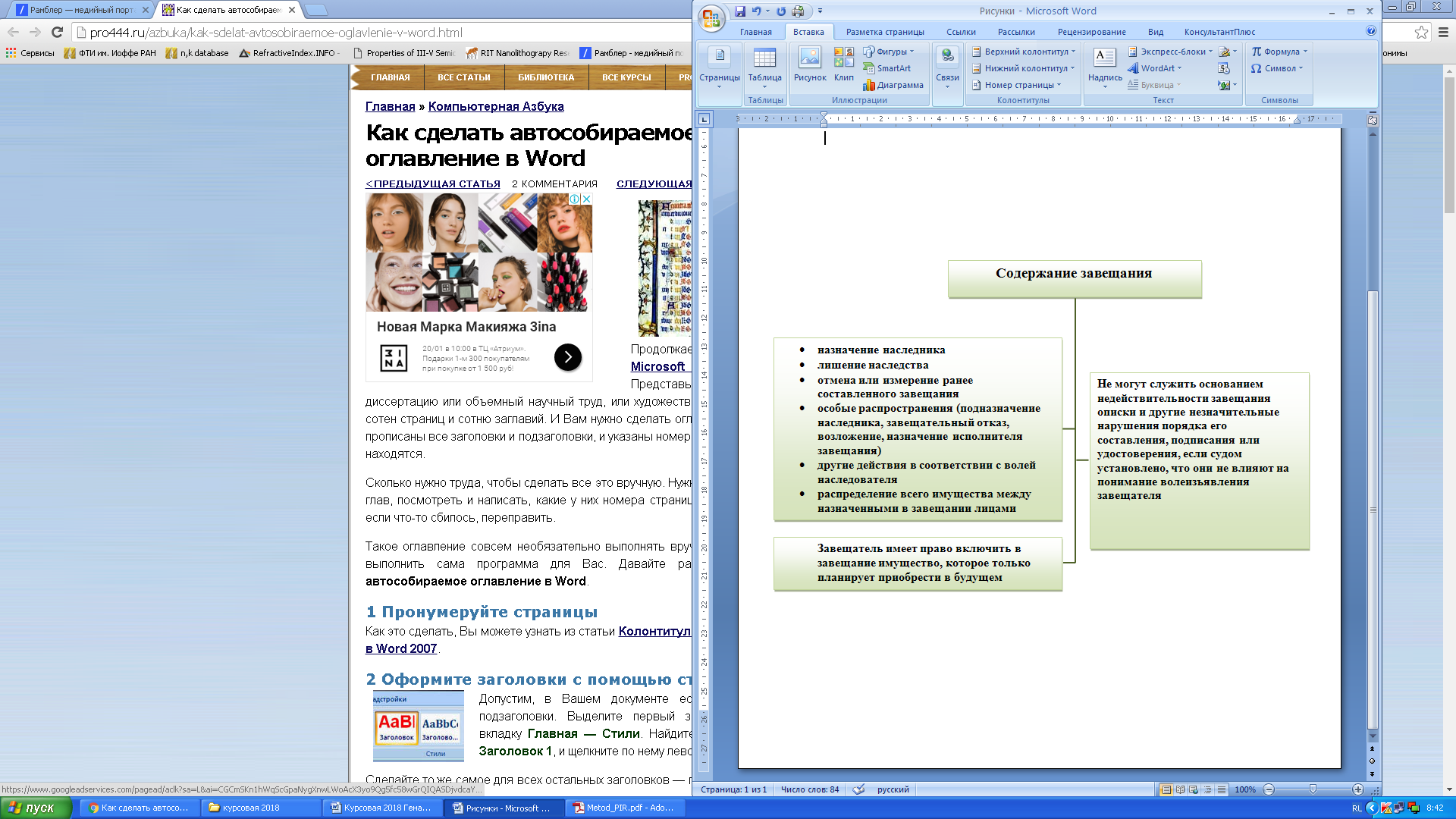Viewport: 1456px width, 819px height.
Task: Open the Верхний колонтитул header dropdown
Action: tap(1025, 52)
